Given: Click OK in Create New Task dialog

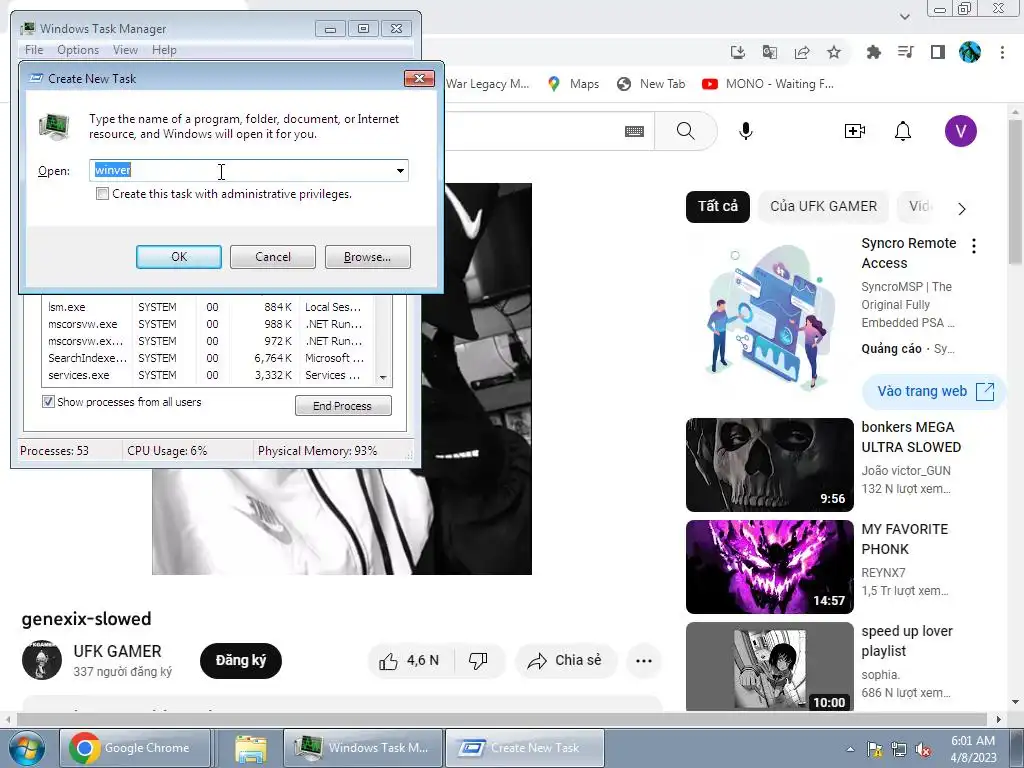Looking at the screenshot, I should point(179,257).
